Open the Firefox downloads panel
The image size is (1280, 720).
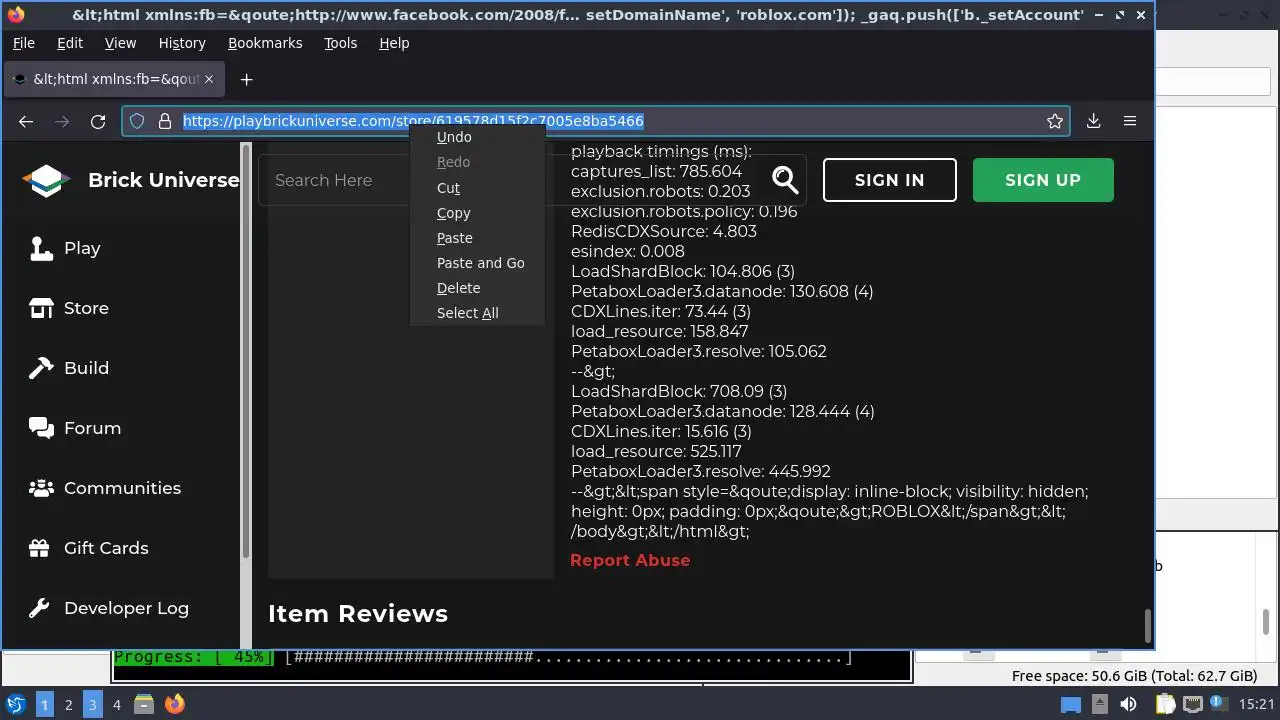[x=1093, y=121]
